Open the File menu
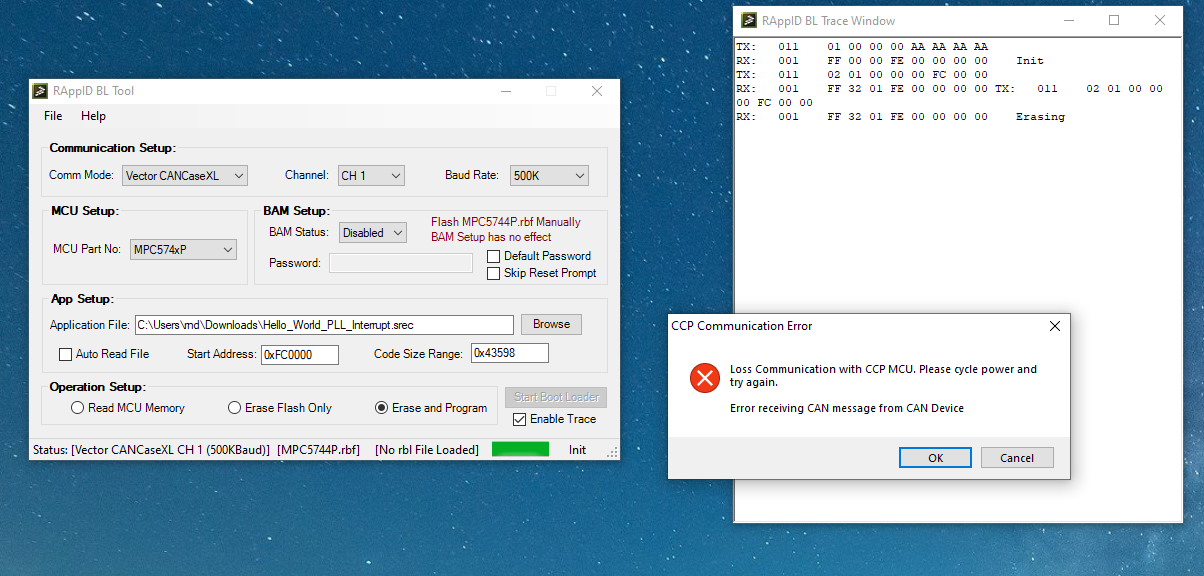1204x576 pixels. 52,116
